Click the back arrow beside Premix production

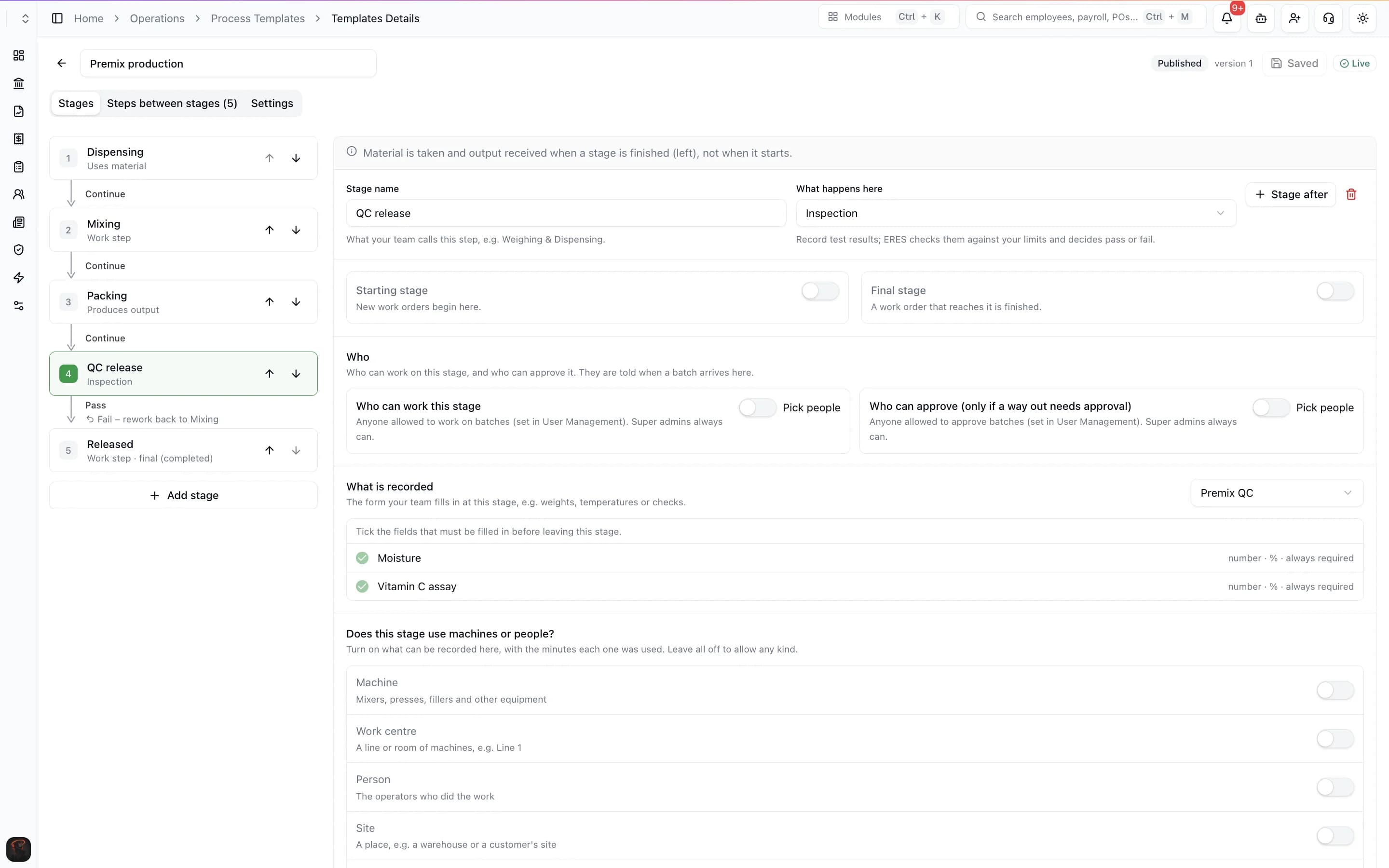61,63
